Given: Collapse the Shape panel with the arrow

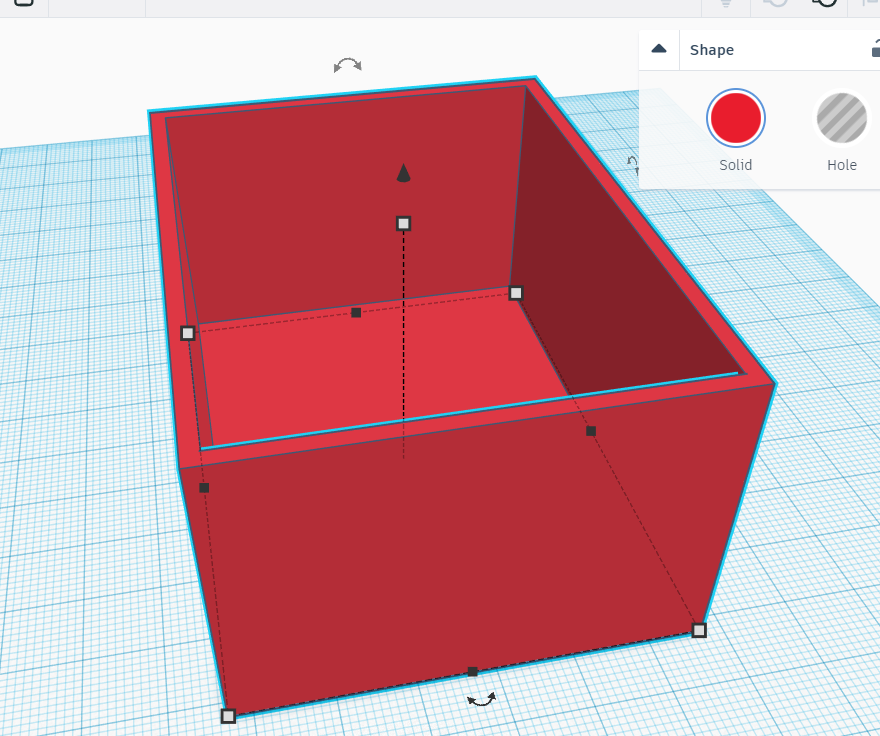Looking at the screenshot, I should 658,49.
